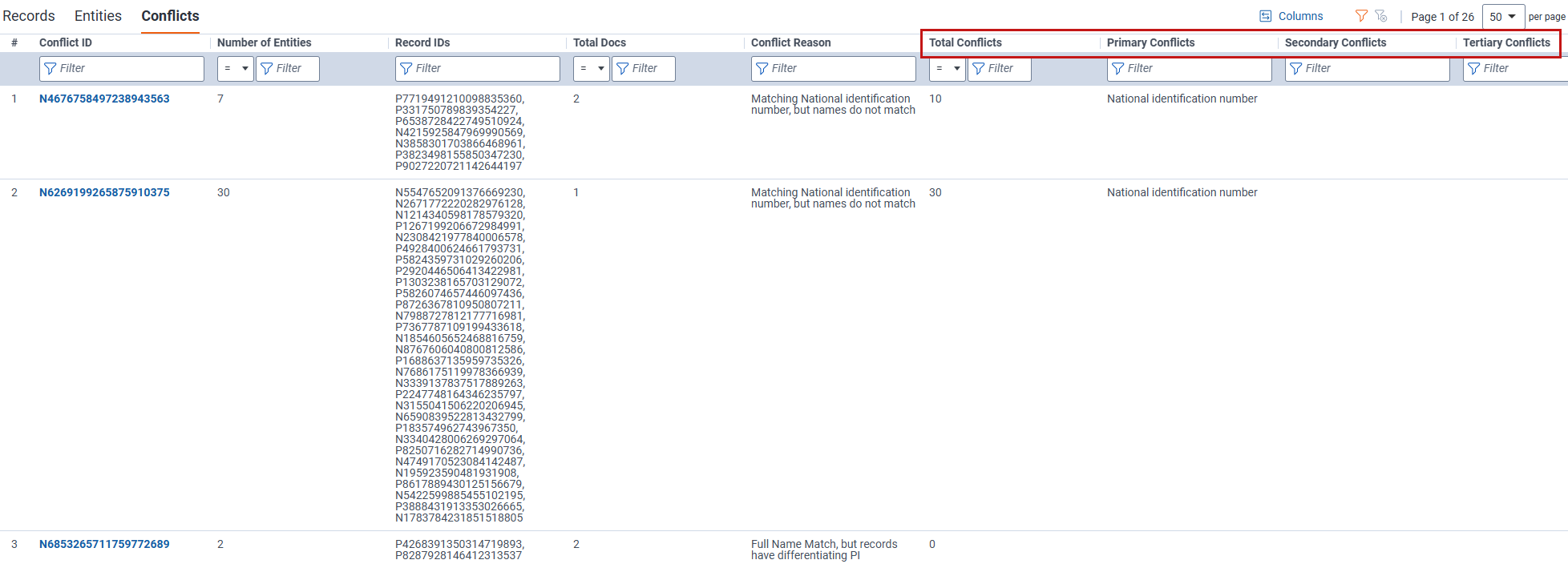The image size is (1568, 568).
Task: Sort by the Record IDs column header
Action: coord(422,42)
